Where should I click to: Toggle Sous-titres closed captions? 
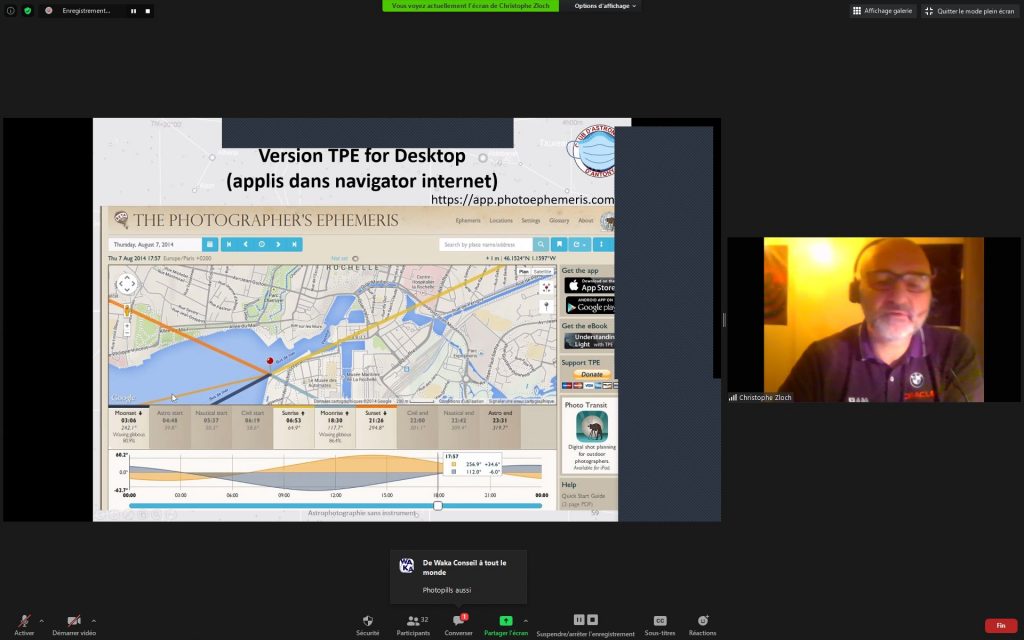pyautogui.click(x=660, y=624)
